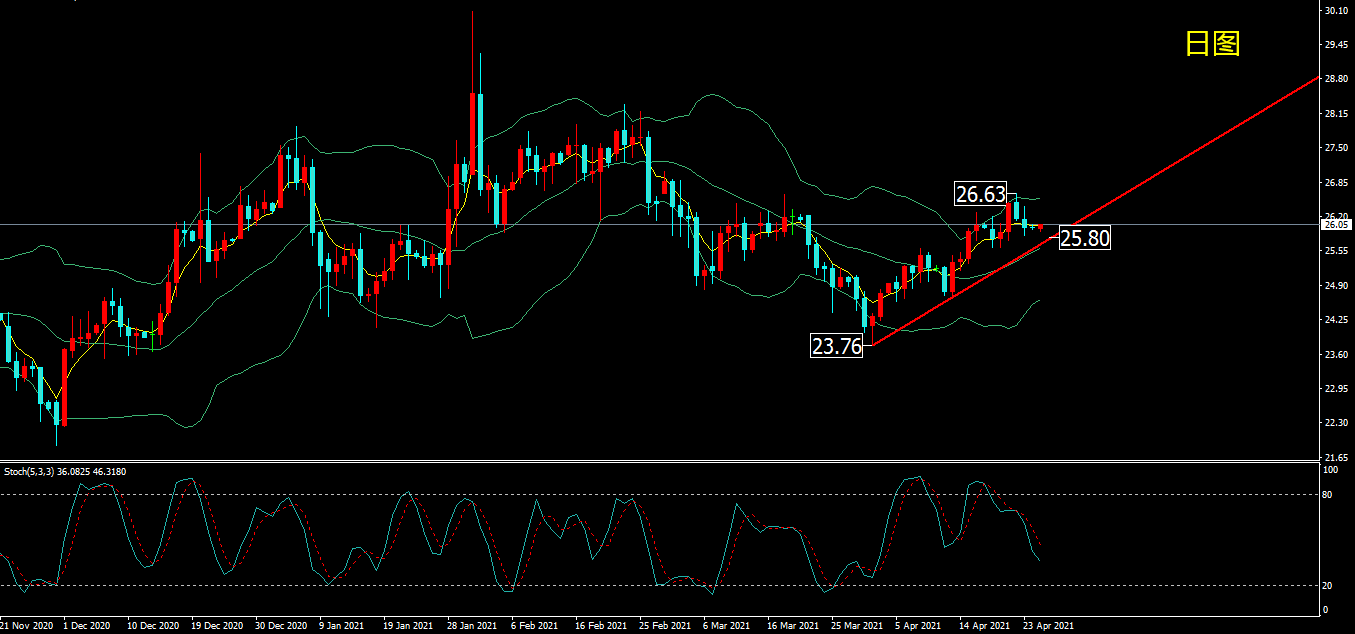Screen dimensions: 1355x634
Task: Click 24.25 on the price axis
Action: coord(1336,320)
